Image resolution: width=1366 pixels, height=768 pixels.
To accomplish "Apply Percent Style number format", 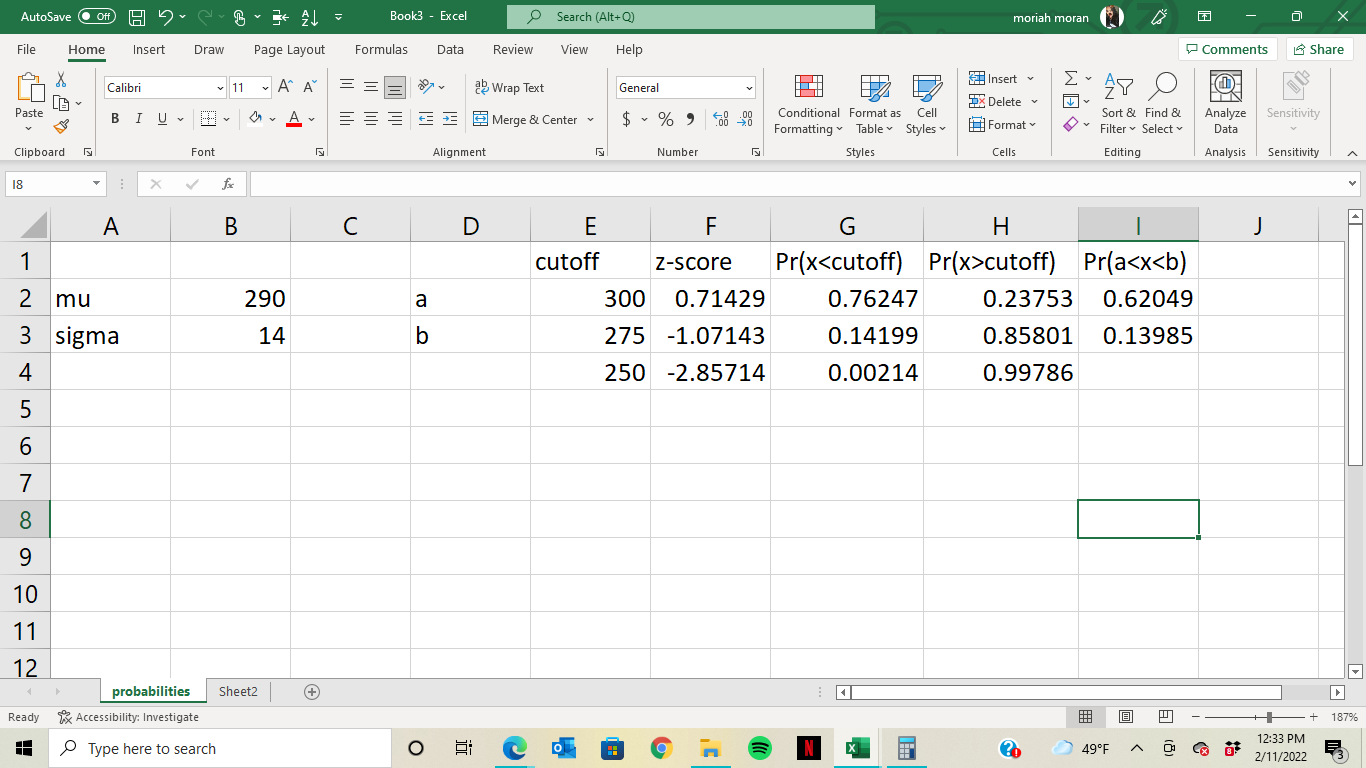I will click(664, 118).
